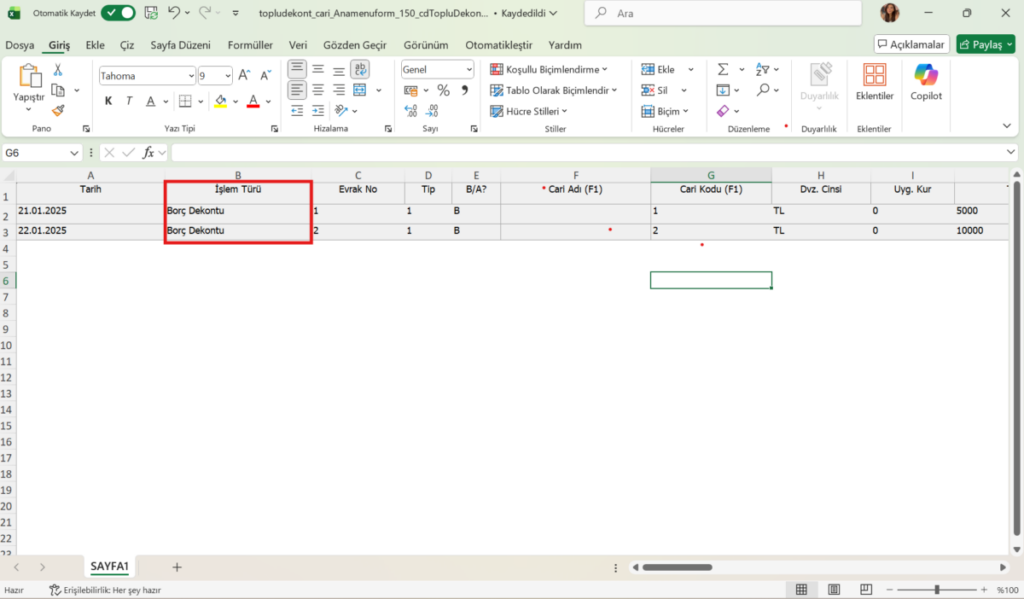Open Eklentiler add-ins icon
The image size is (1024, 599).
point(874,82)
